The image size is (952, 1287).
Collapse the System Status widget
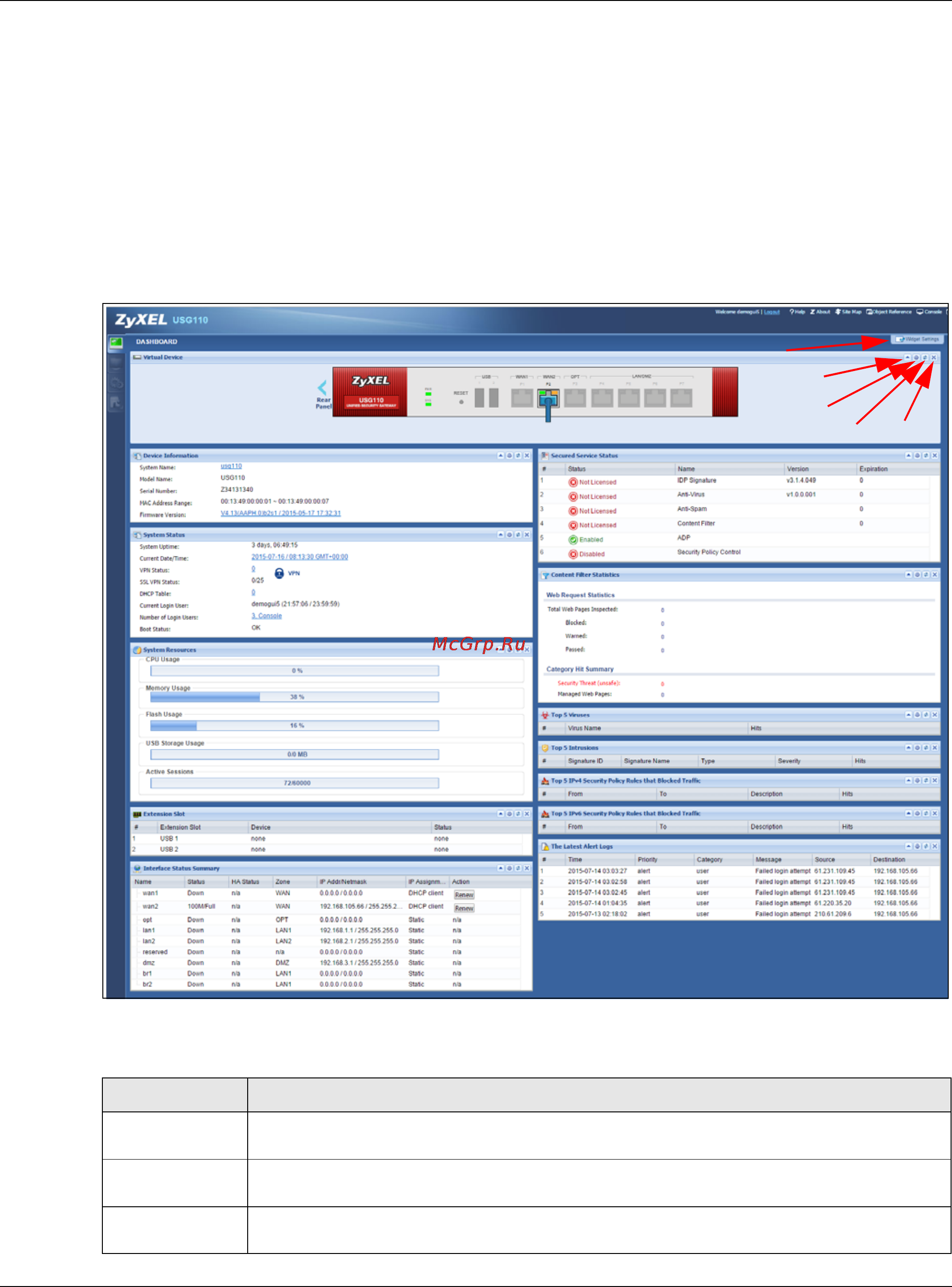click(500, 535)
